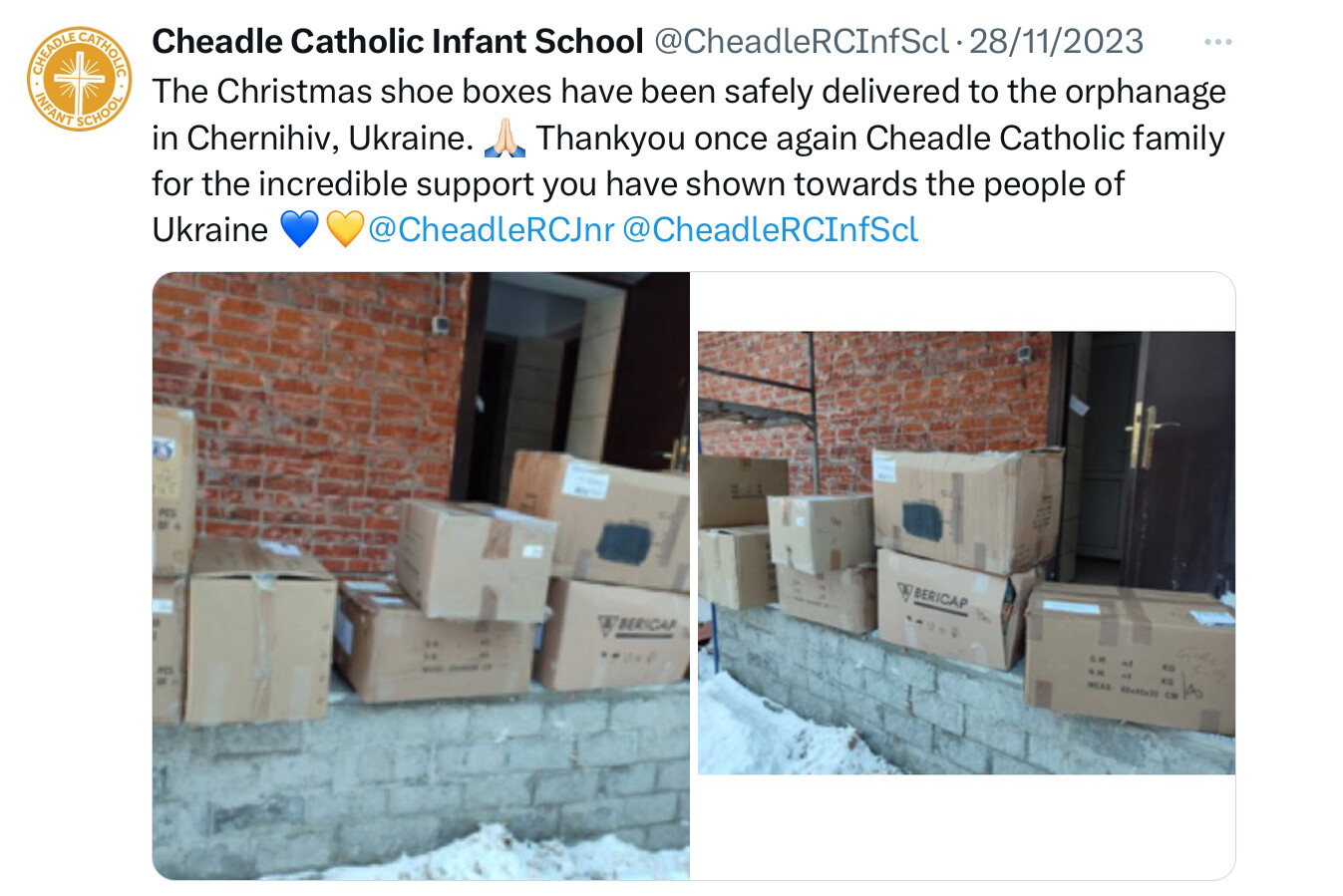1343x896 pixels.
Task: Click the word Ukraine before the heart emojis
Action: pos(210,229)
